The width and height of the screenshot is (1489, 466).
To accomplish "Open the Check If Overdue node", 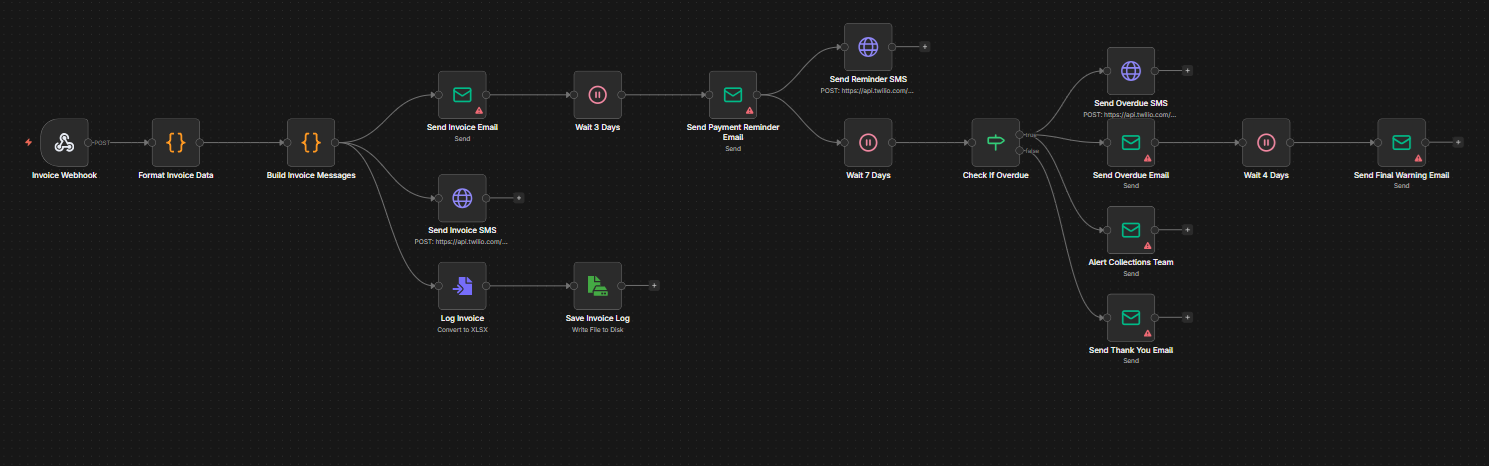I will (x=995, y=143).
